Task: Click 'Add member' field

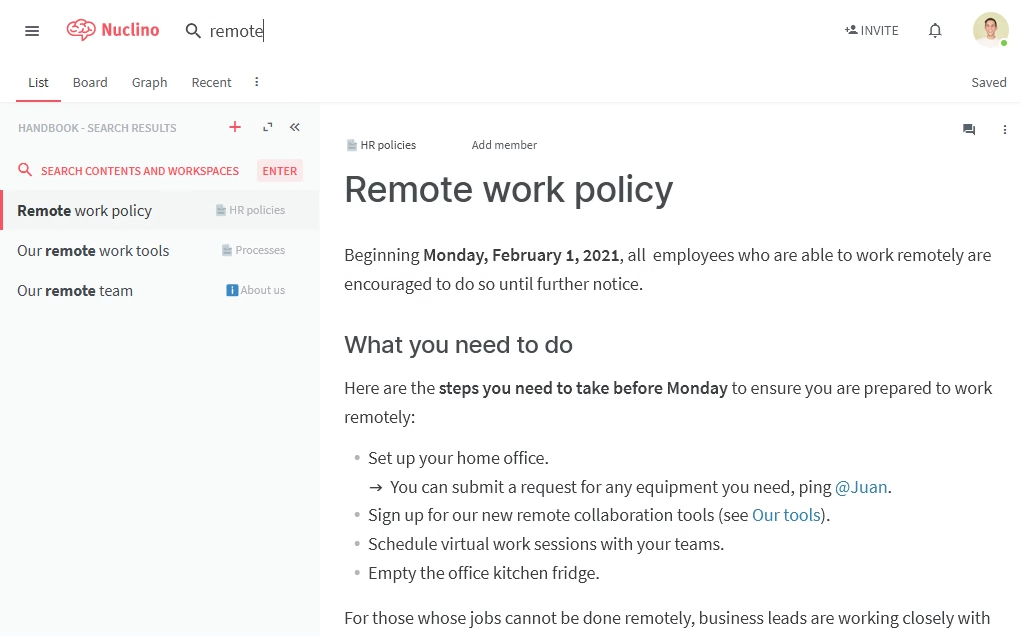Action: tap(504, 145)
